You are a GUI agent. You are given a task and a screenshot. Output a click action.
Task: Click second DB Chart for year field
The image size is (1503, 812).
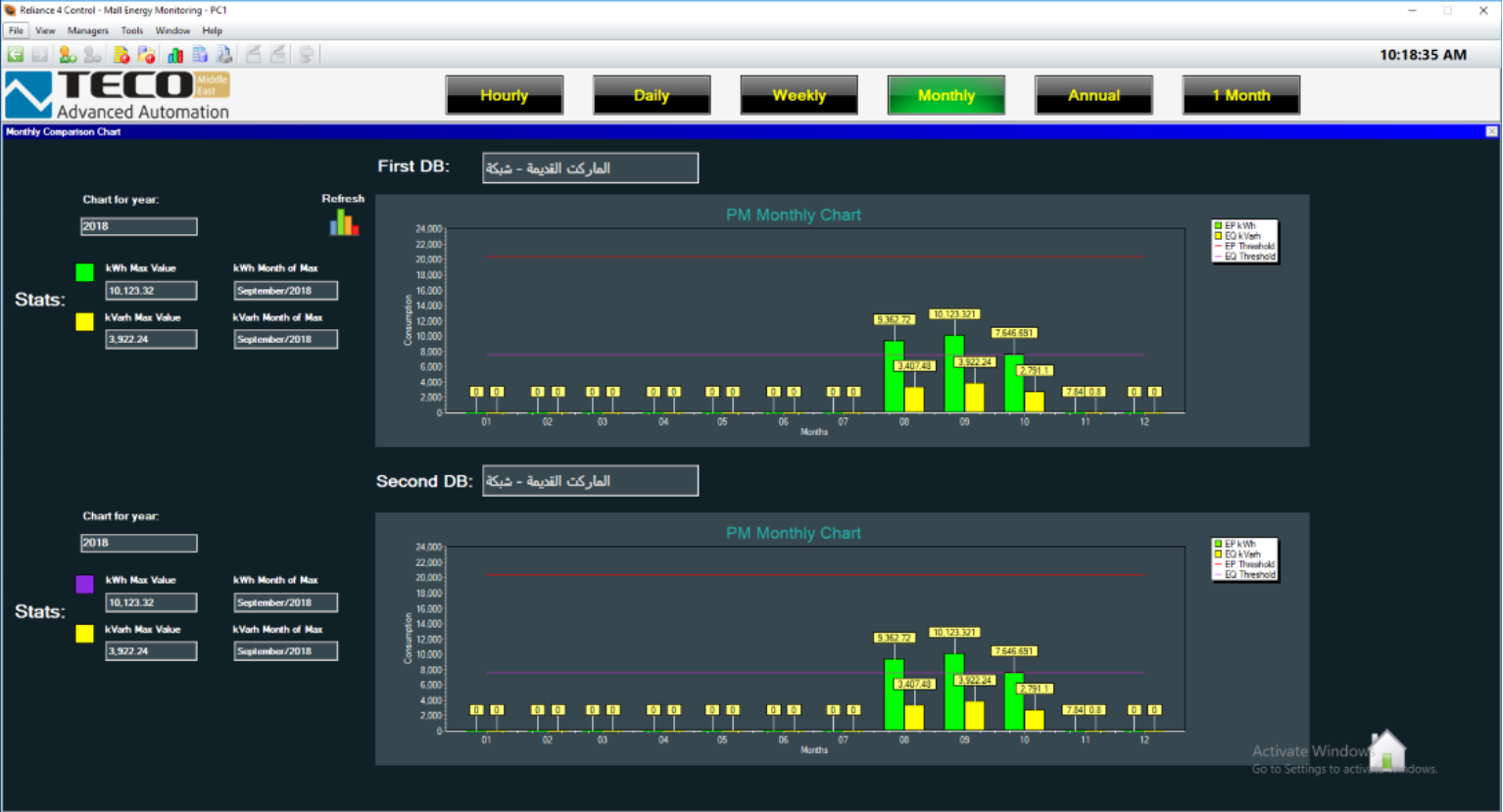coord(138,543)
